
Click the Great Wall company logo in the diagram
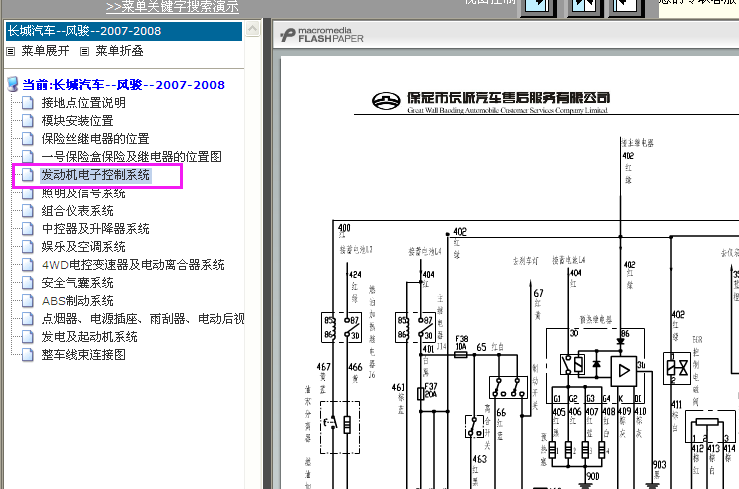(386, 100)
